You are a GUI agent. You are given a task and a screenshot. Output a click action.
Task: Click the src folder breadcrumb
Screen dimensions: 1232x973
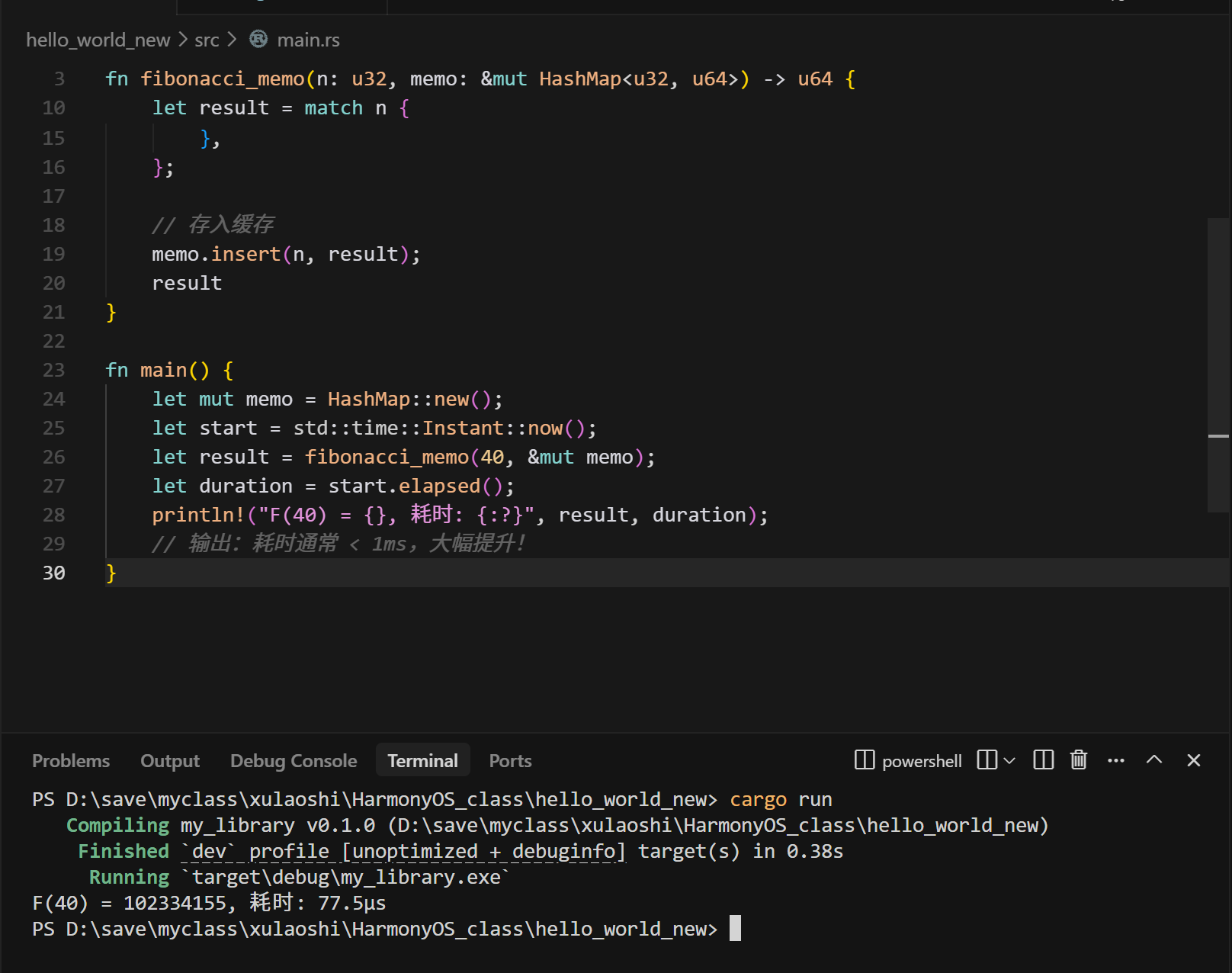(207, 40)
